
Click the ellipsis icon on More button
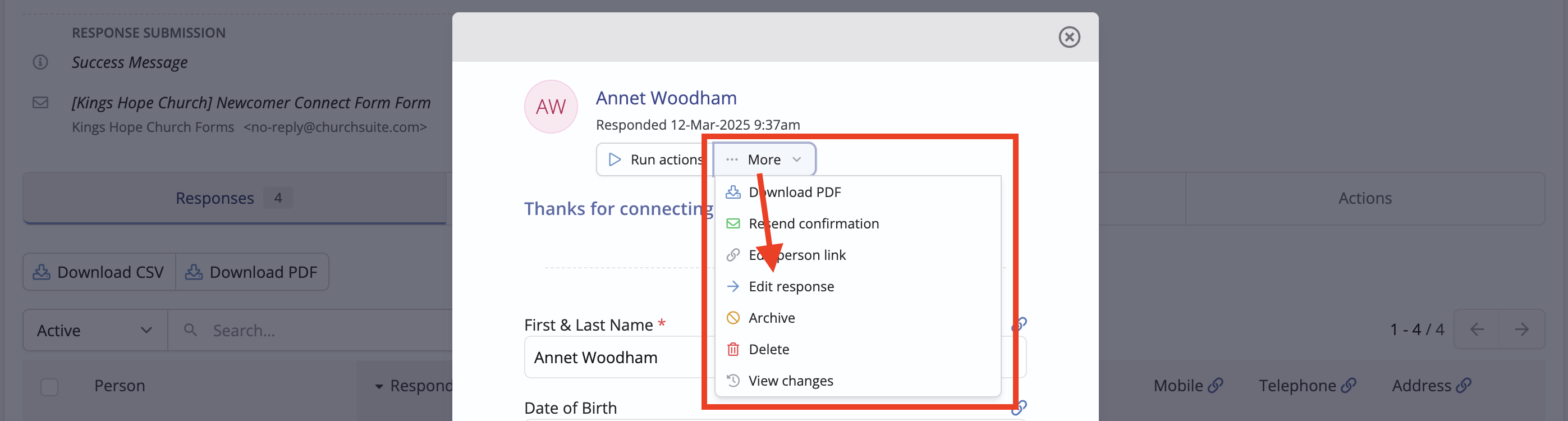pyautogui.click(x=732, y=159)
